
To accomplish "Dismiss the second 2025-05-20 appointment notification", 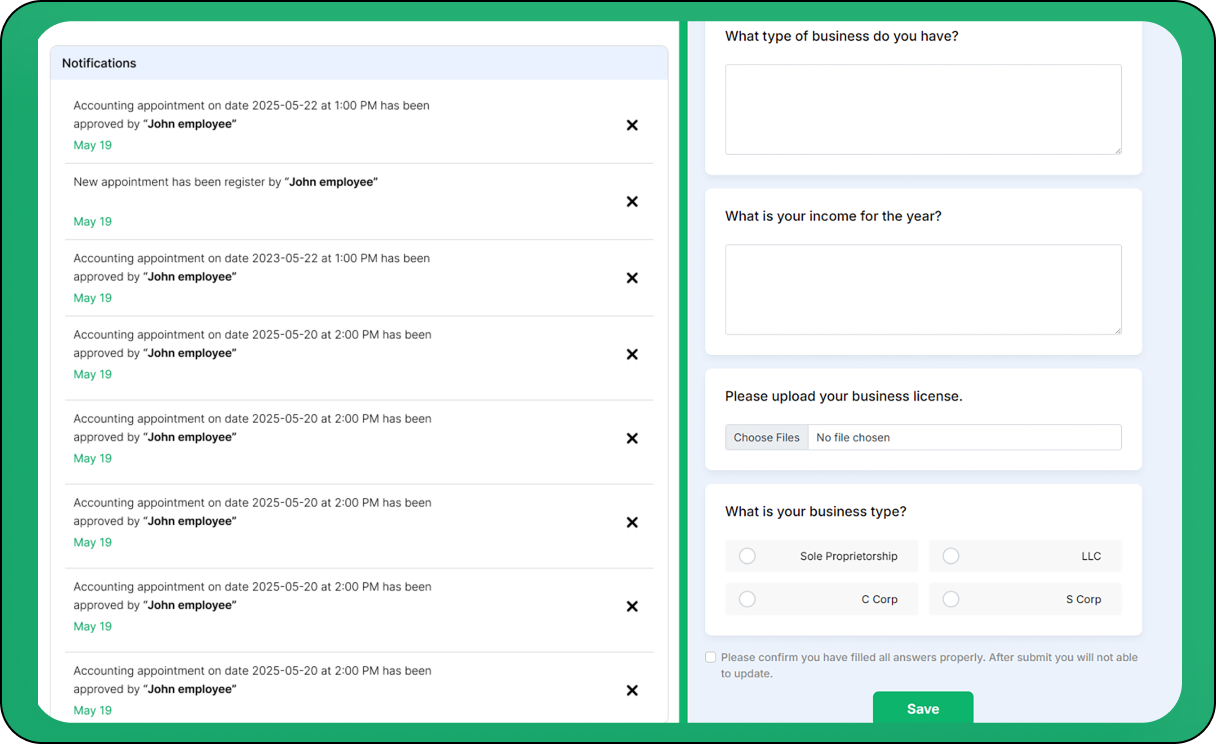I will 632,438.
